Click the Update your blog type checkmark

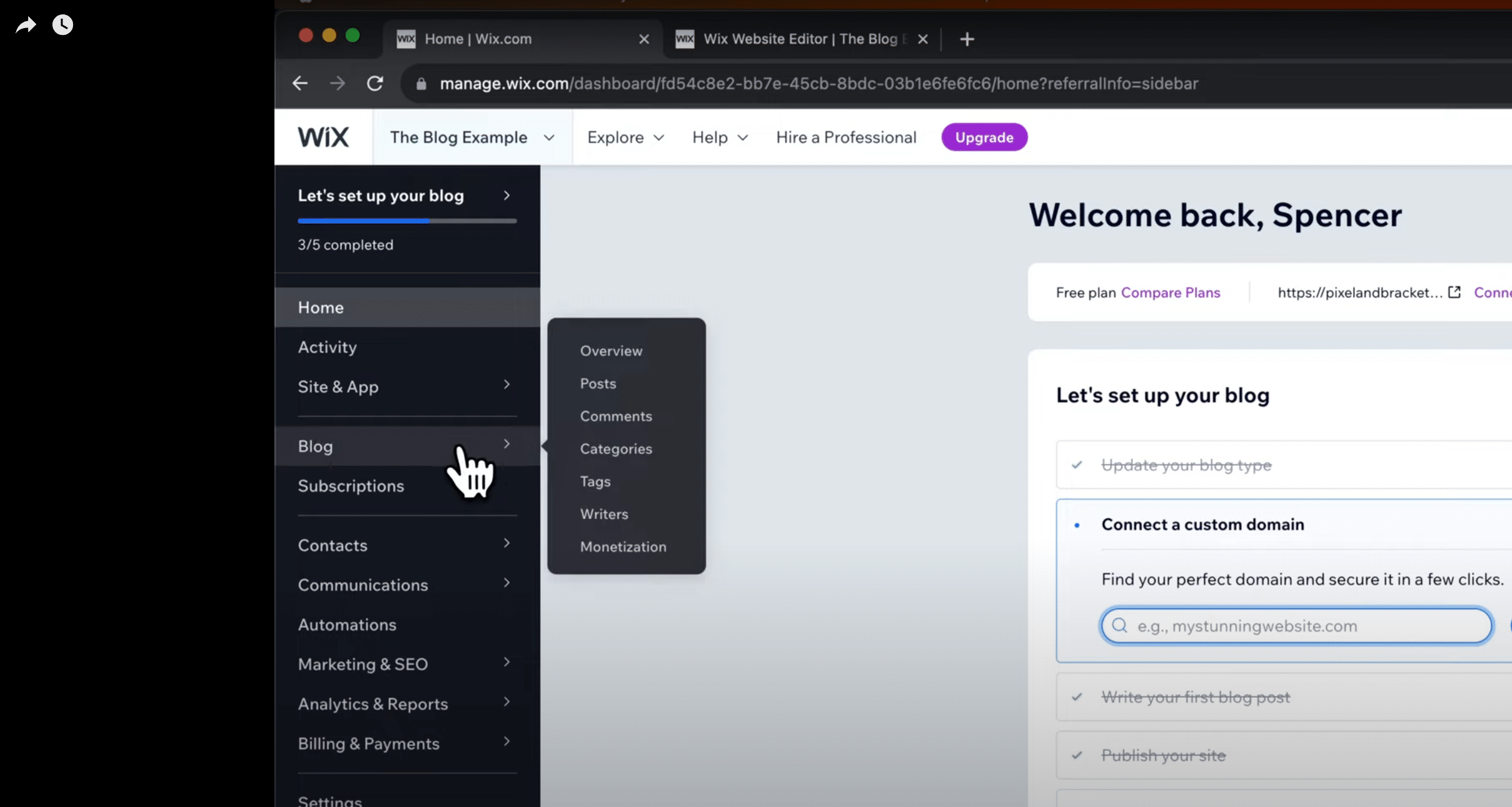point(1077,465)
